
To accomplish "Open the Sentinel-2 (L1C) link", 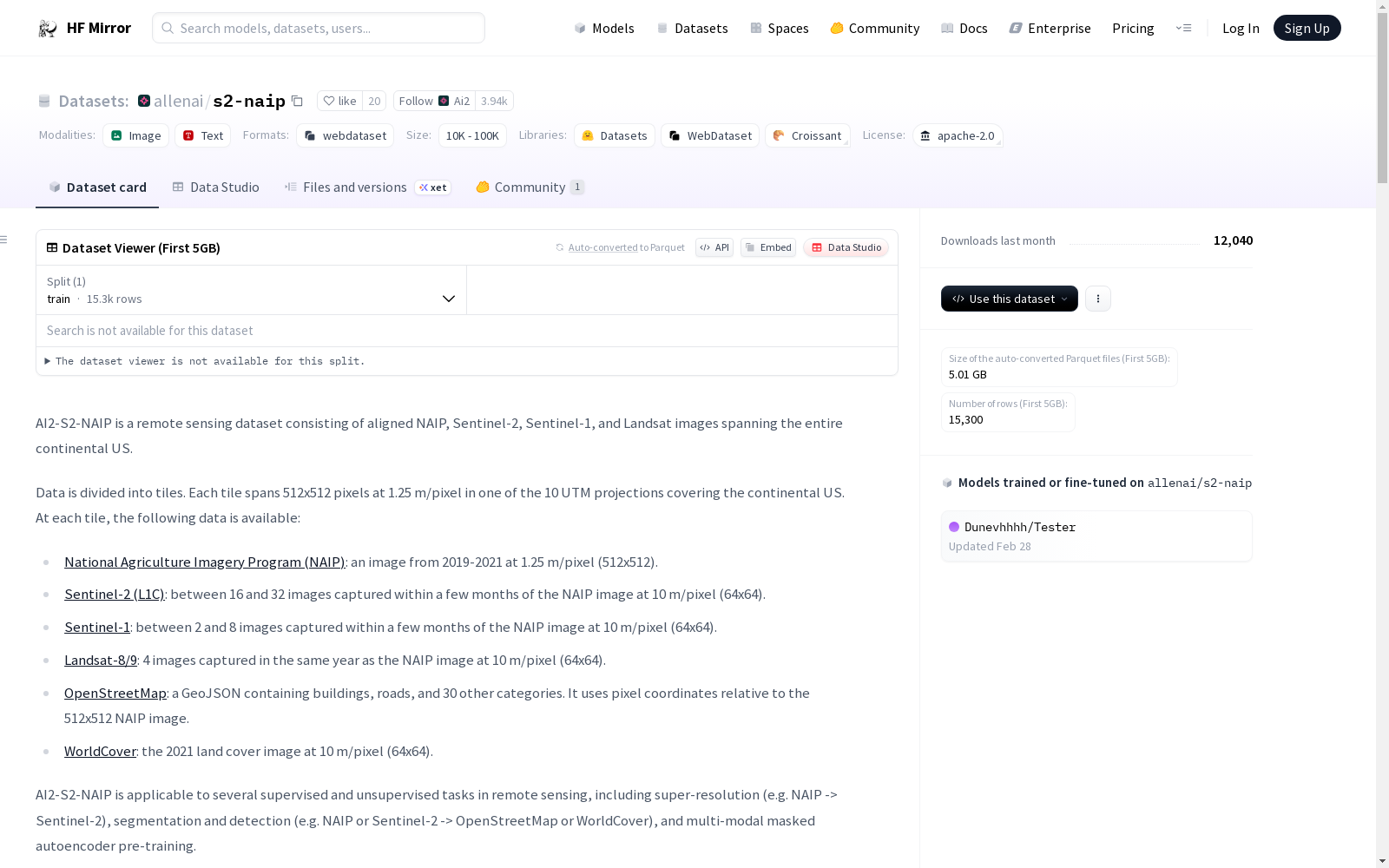I will coord(114,594).
